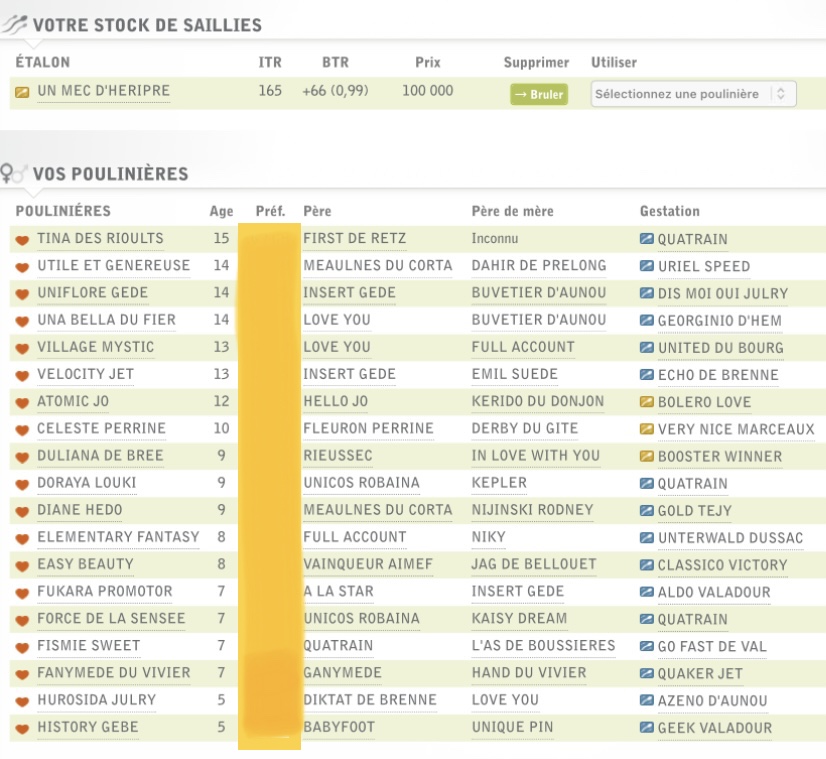This screenshot has width=826, height=759.
Task: Open the KERIDO DU DONJON dam-sire link
Action: coord(538,401)
